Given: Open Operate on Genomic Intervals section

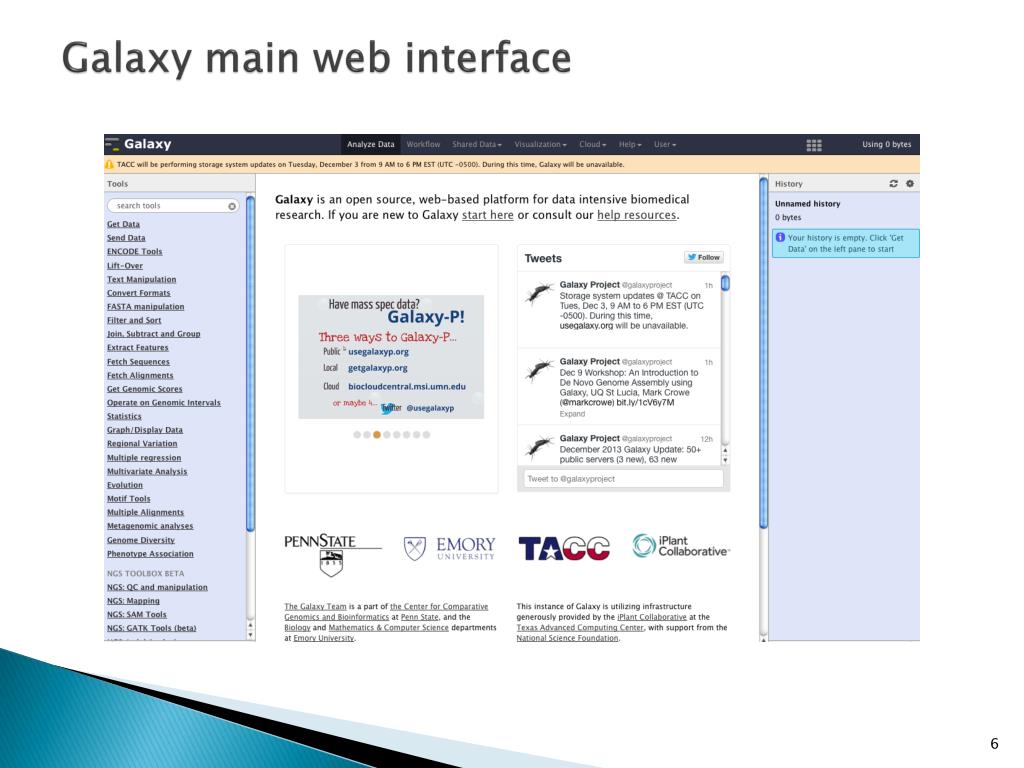Looking at the screenshot, I should (x=164, y=403).
